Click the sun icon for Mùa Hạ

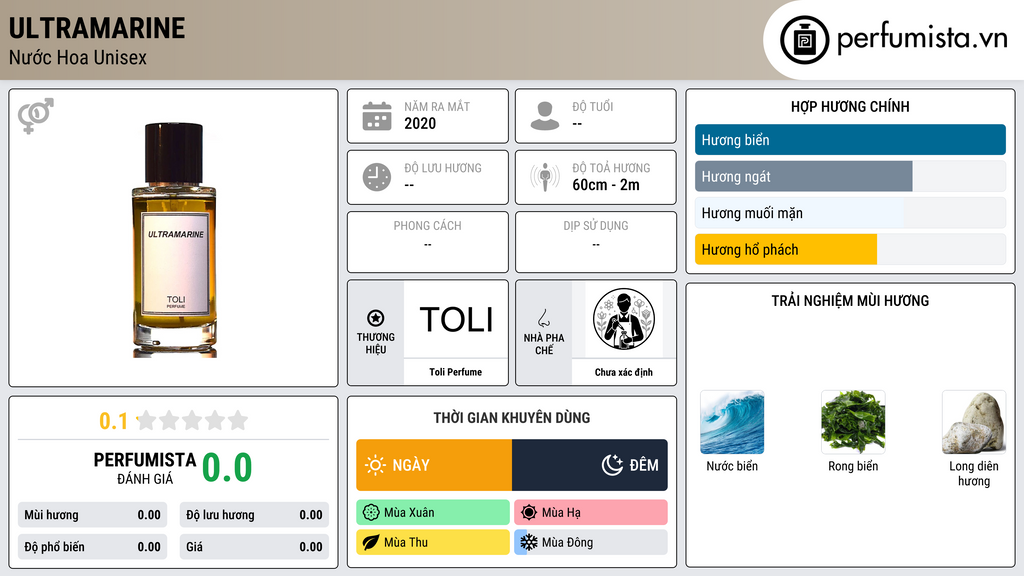point(529,513)
